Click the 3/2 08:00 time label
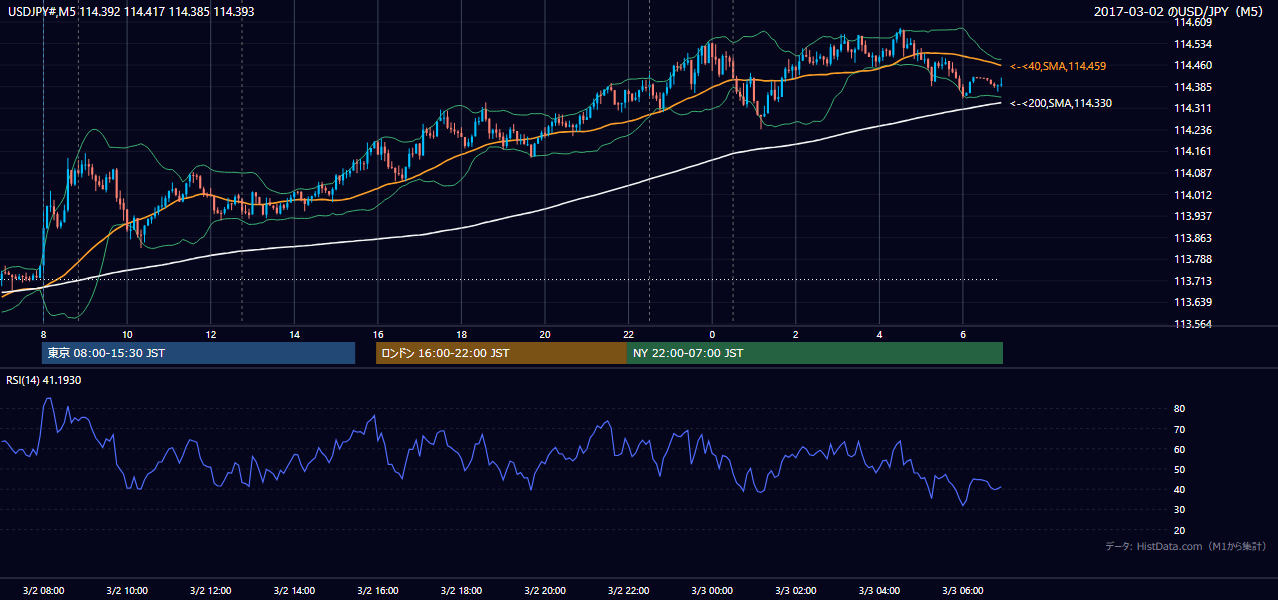Screen dimensions: 1278x600 tap(43, 591)
